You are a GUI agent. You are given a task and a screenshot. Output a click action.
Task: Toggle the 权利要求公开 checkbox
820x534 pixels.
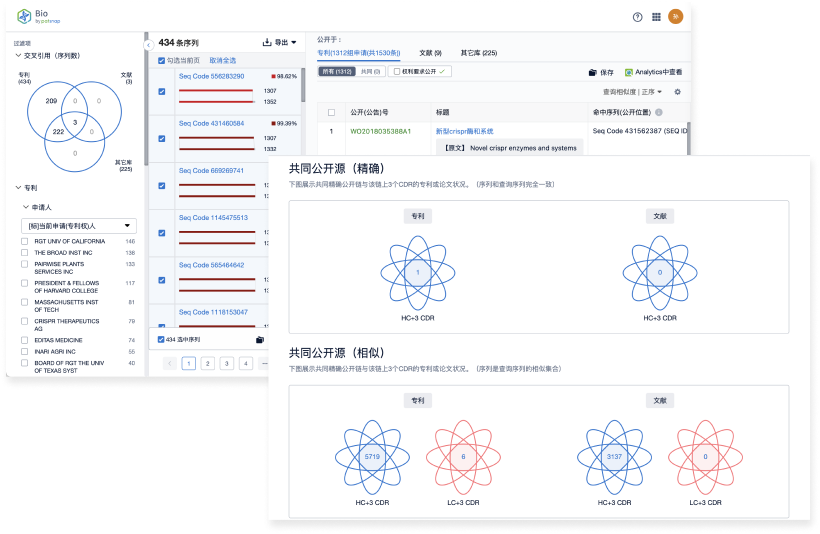pyautogui.click(x=397, y=72)
